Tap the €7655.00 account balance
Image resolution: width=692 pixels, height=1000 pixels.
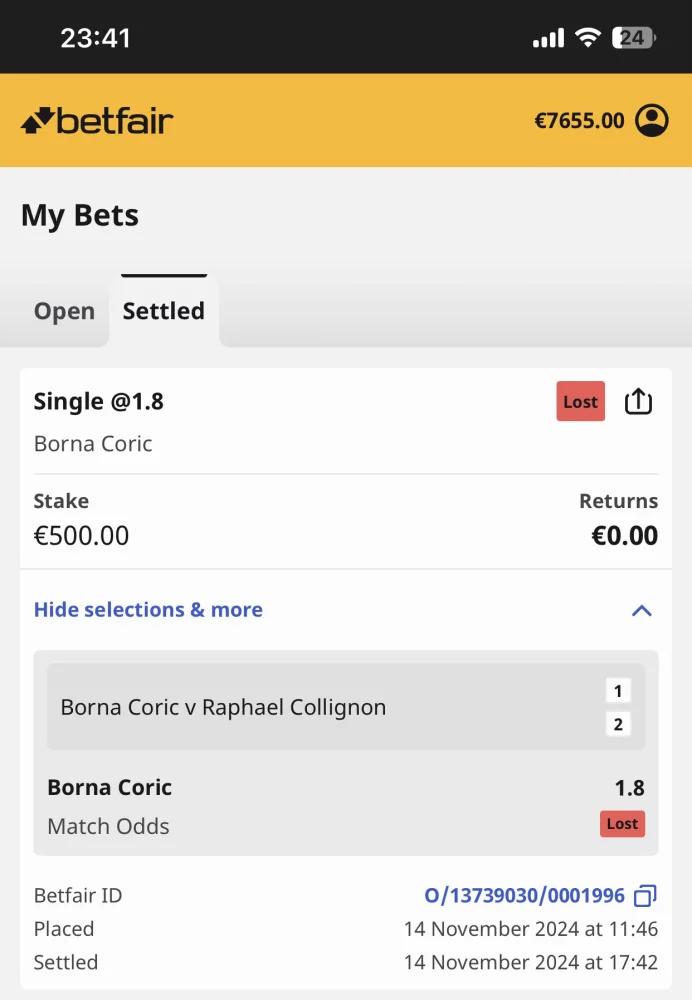[579, 121]
